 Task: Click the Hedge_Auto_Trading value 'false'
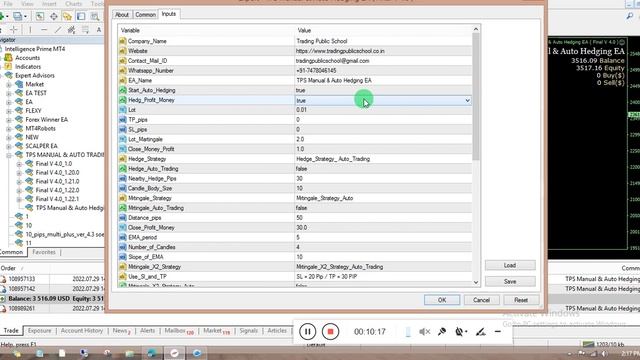pos(302,169)
